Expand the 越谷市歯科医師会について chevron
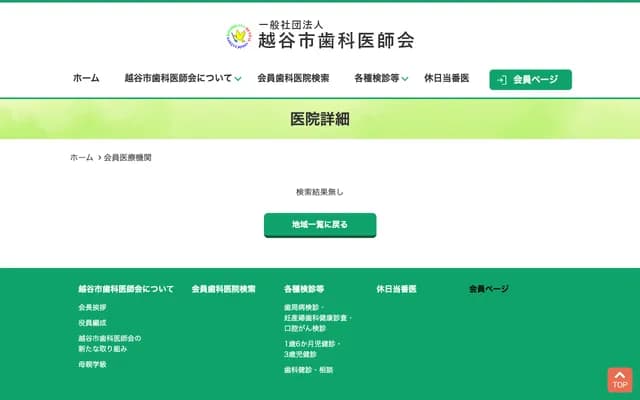This screenshot has height=400, width=640. [x=239, y=79]
